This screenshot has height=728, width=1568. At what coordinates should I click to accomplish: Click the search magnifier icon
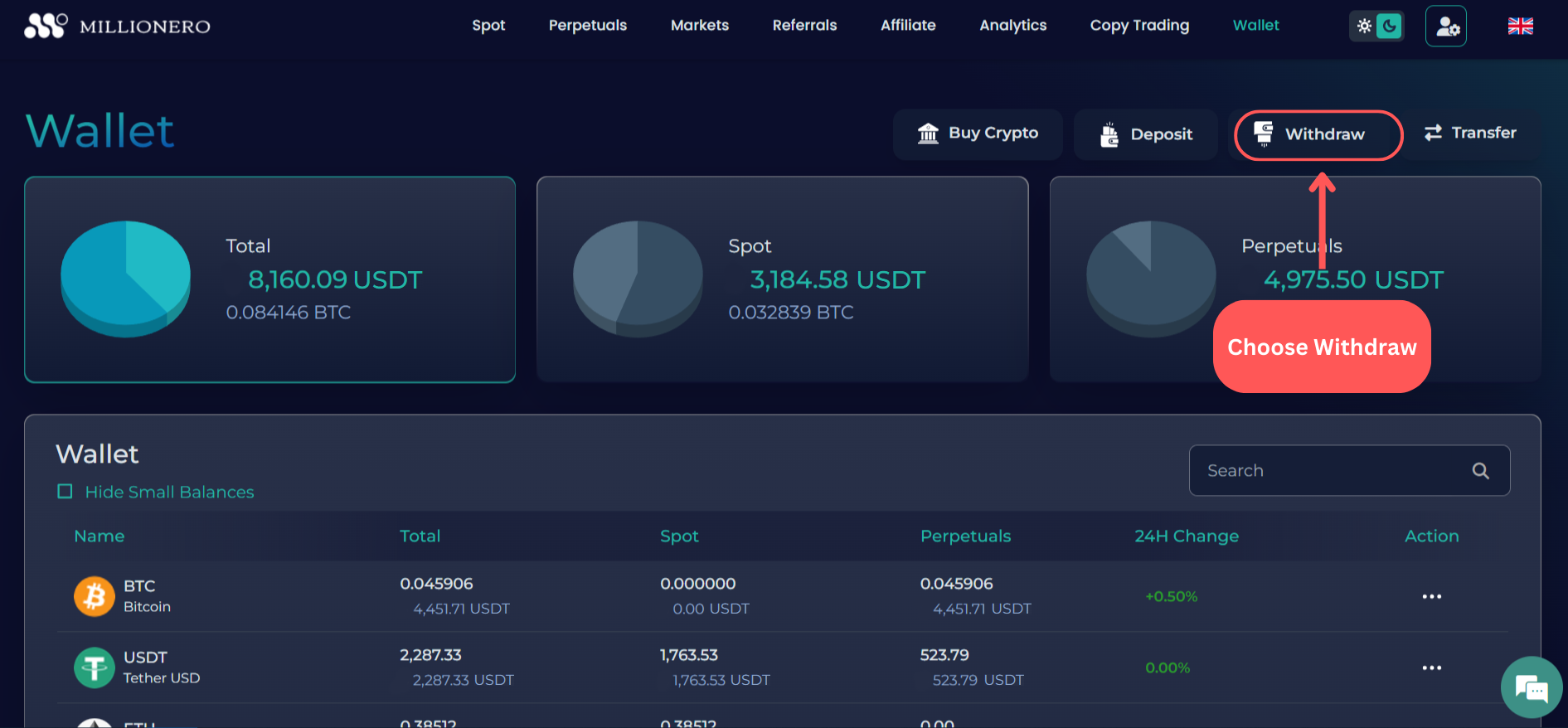(x=1480, y=471)
